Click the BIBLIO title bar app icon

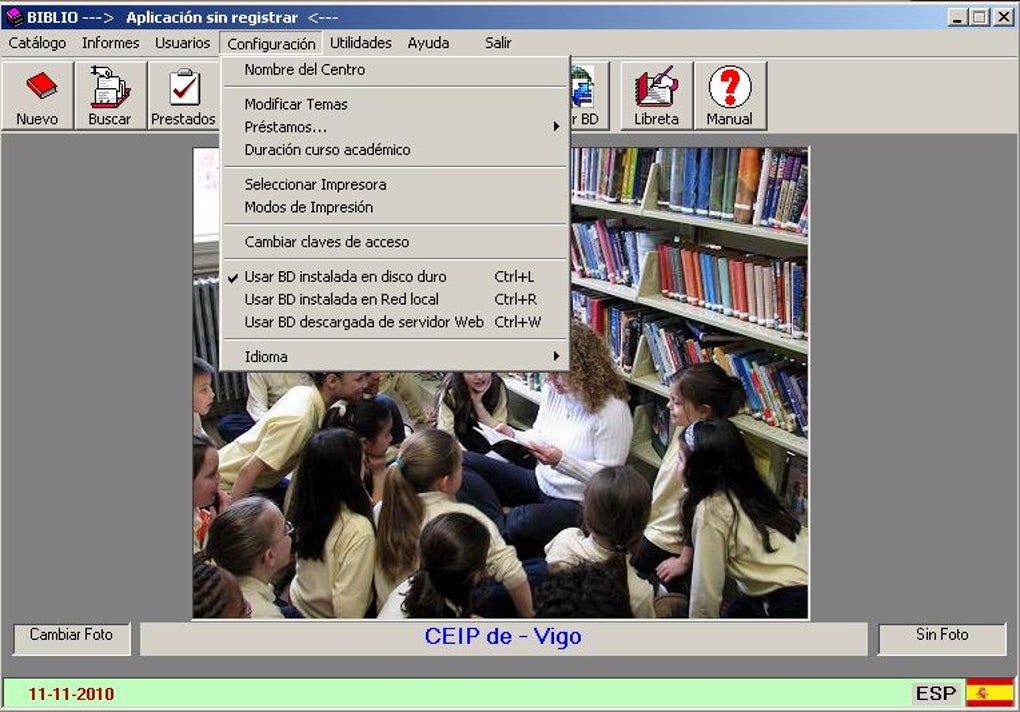[x=14, y=17]
